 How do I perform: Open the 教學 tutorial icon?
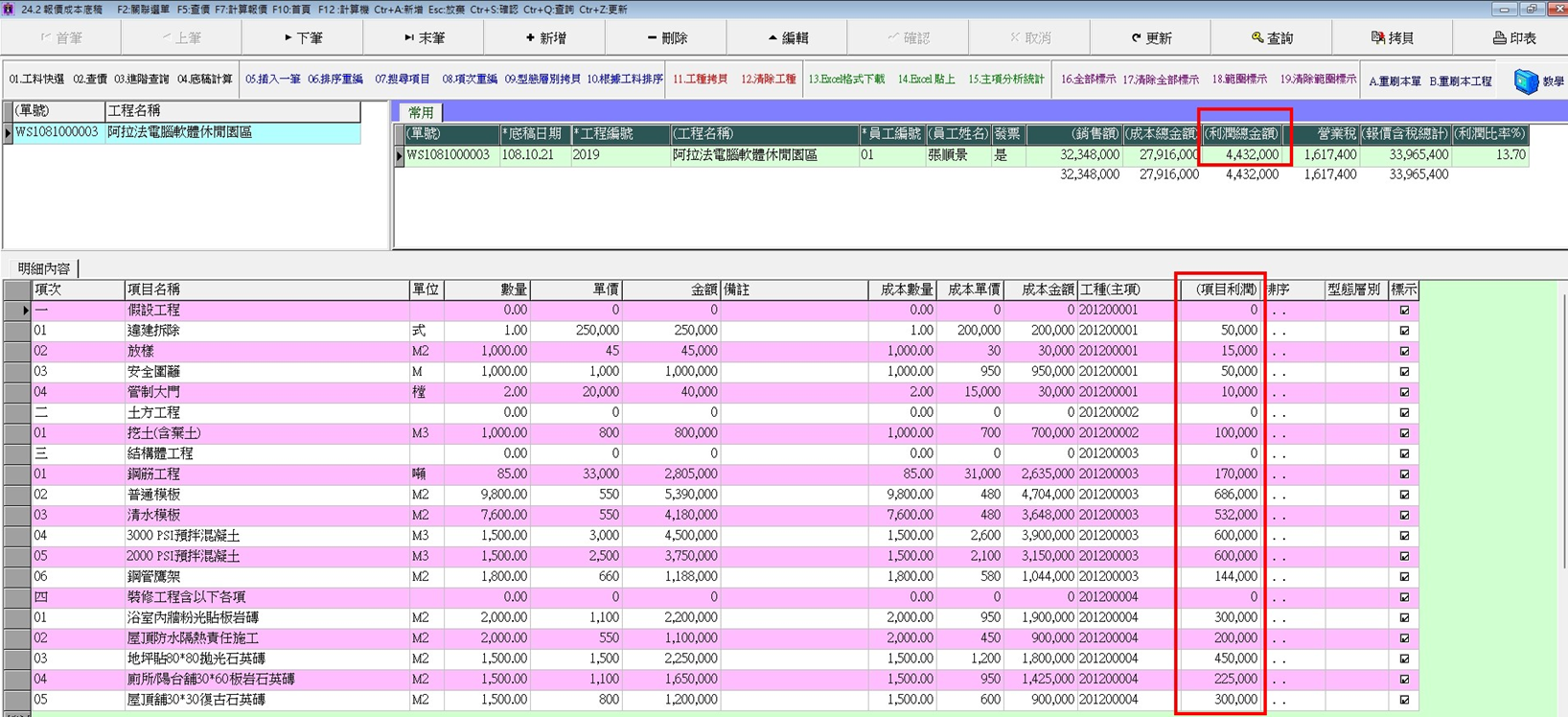(x=1538, y=81)
